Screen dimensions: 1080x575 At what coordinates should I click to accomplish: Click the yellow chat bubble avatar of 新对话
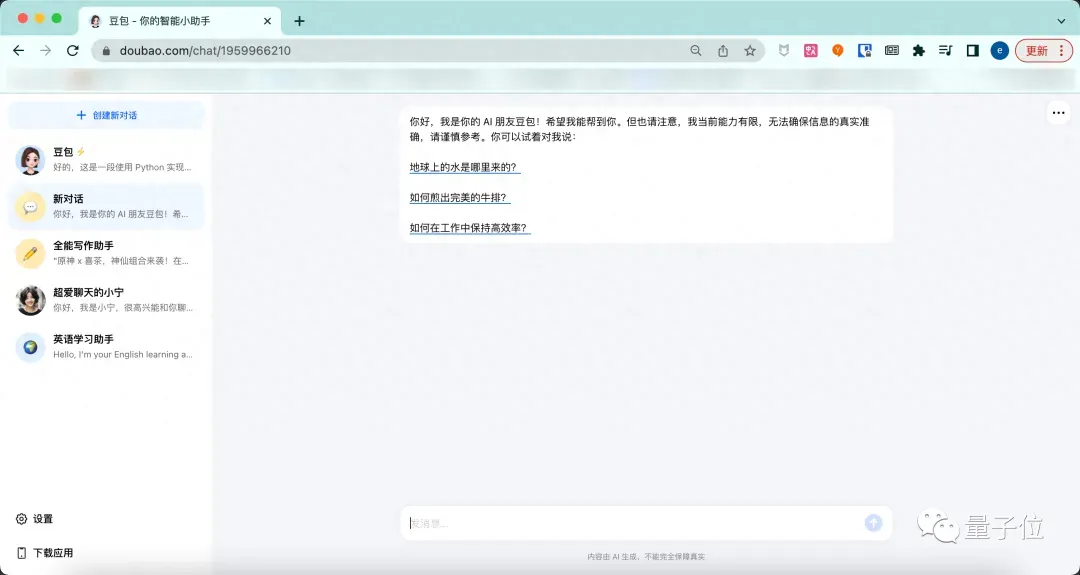tap(30, 207)
